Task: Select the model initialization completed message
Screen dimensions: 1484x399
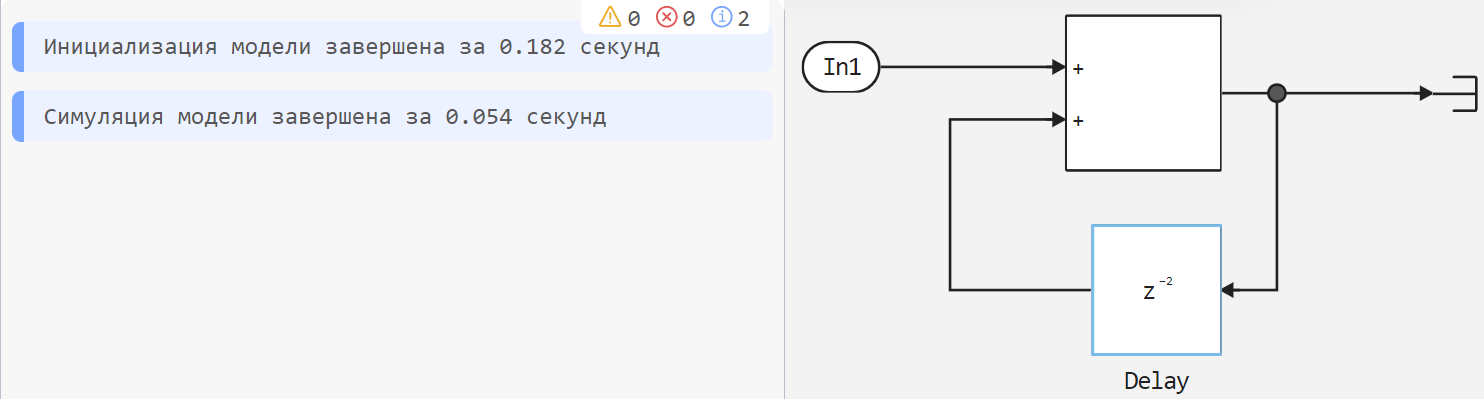Action: pos(392,47)
